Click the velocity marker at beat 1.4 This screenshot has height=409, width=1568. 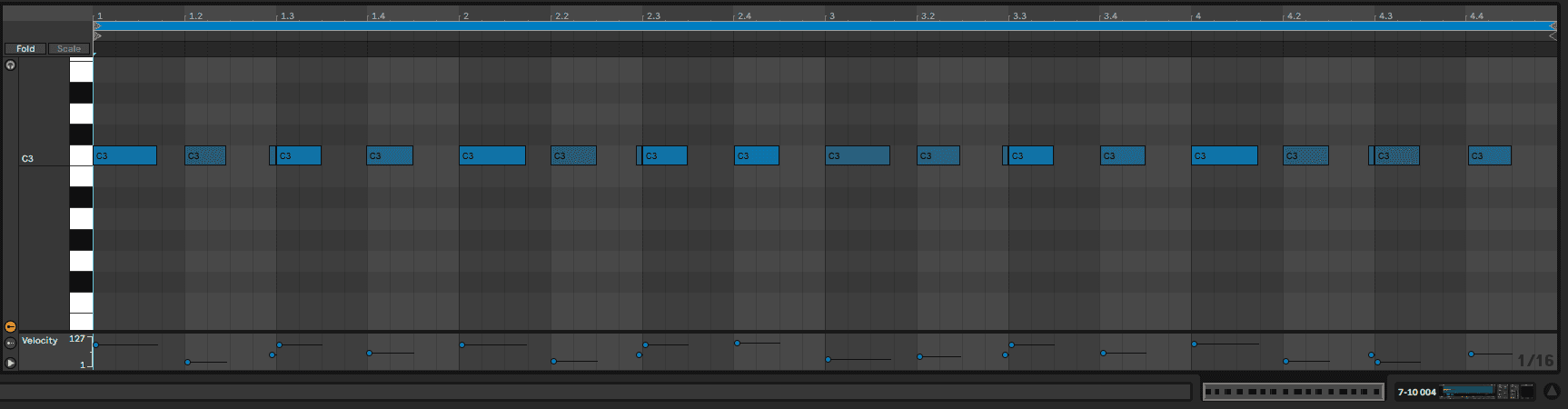coord(370,353)
